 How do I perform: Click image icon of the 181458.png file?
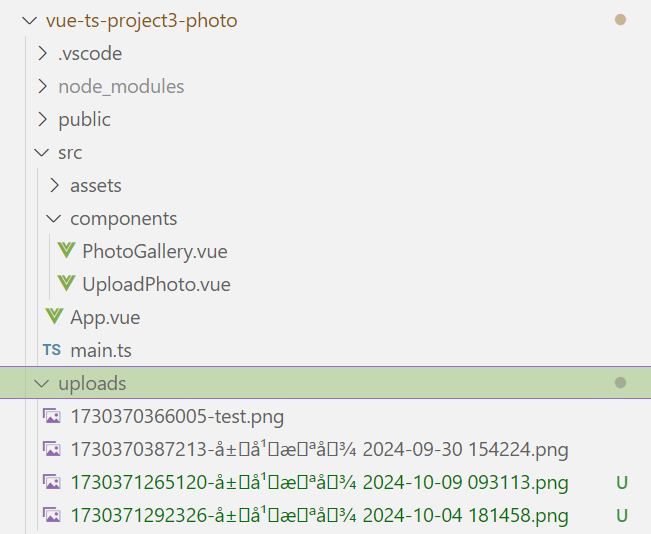tap(52, 516)
